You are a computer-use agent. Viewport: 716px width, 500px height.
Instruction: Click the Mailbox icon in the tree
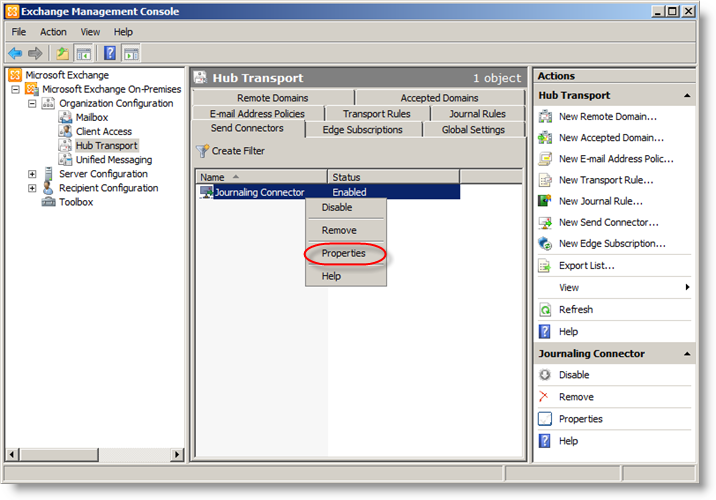[65, 117]
